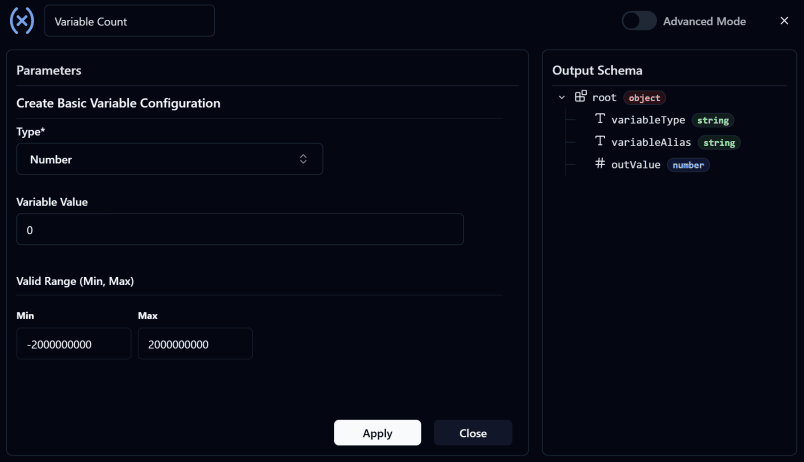Click the Valid Range (Min, Max) heading
Image resolution: width=804 pixels, height=462 pixels.
point(75,281)
